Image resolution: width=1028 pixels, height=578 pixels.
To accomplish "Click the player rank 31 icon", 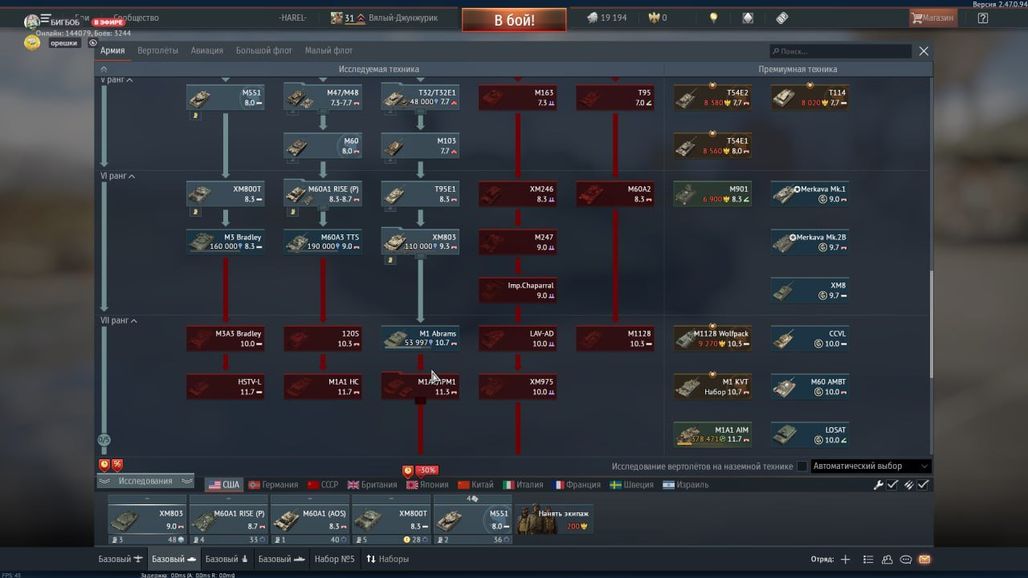I will tap(336, 18).
